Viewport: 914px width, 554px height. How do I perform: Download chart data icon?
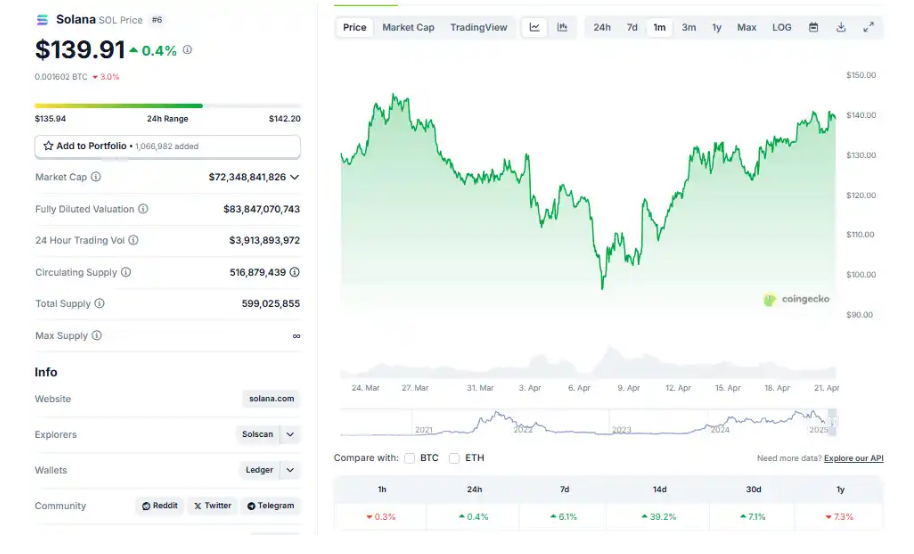coord(841,27)
